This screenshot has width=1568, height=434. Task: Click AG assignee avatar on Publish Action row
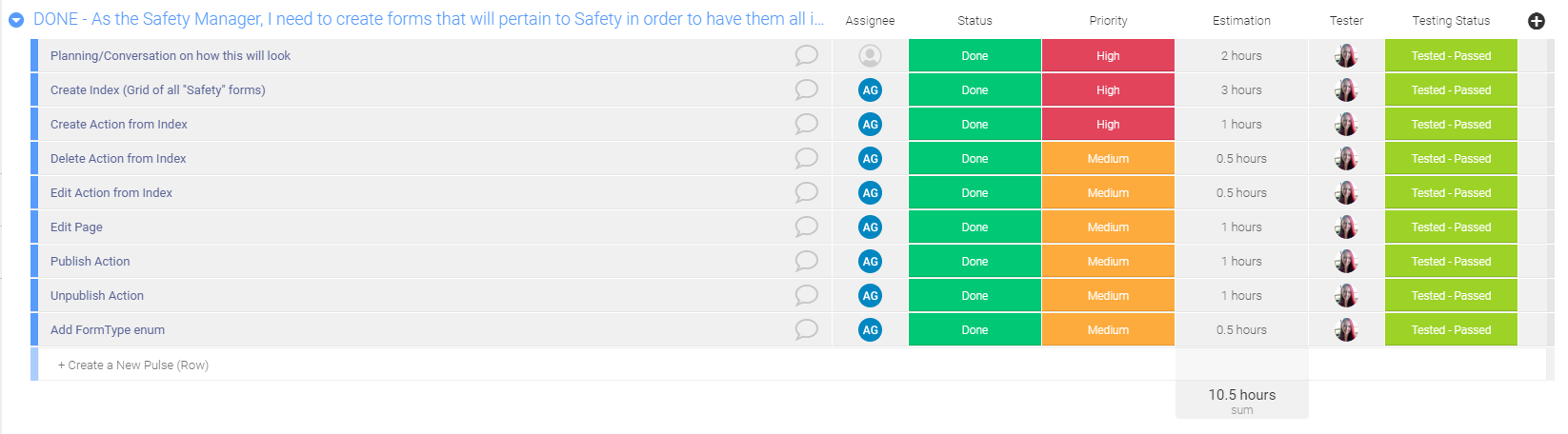[x=870, y=262]
